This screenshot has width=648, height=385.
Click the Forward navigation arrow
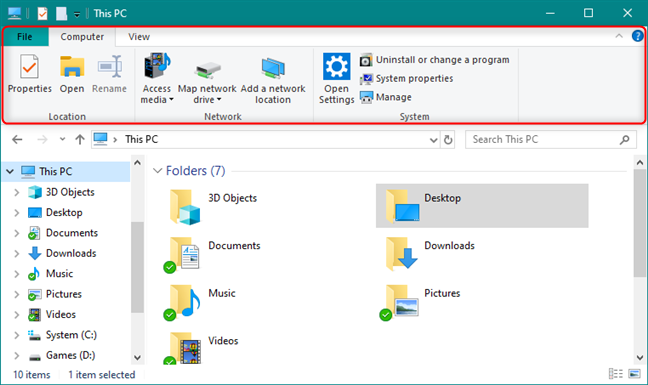point(42,140)
